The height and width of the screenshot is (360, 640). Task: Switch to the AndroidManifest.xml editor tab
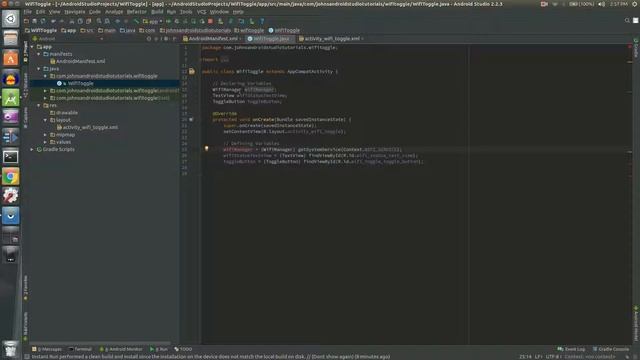(212, 39)
